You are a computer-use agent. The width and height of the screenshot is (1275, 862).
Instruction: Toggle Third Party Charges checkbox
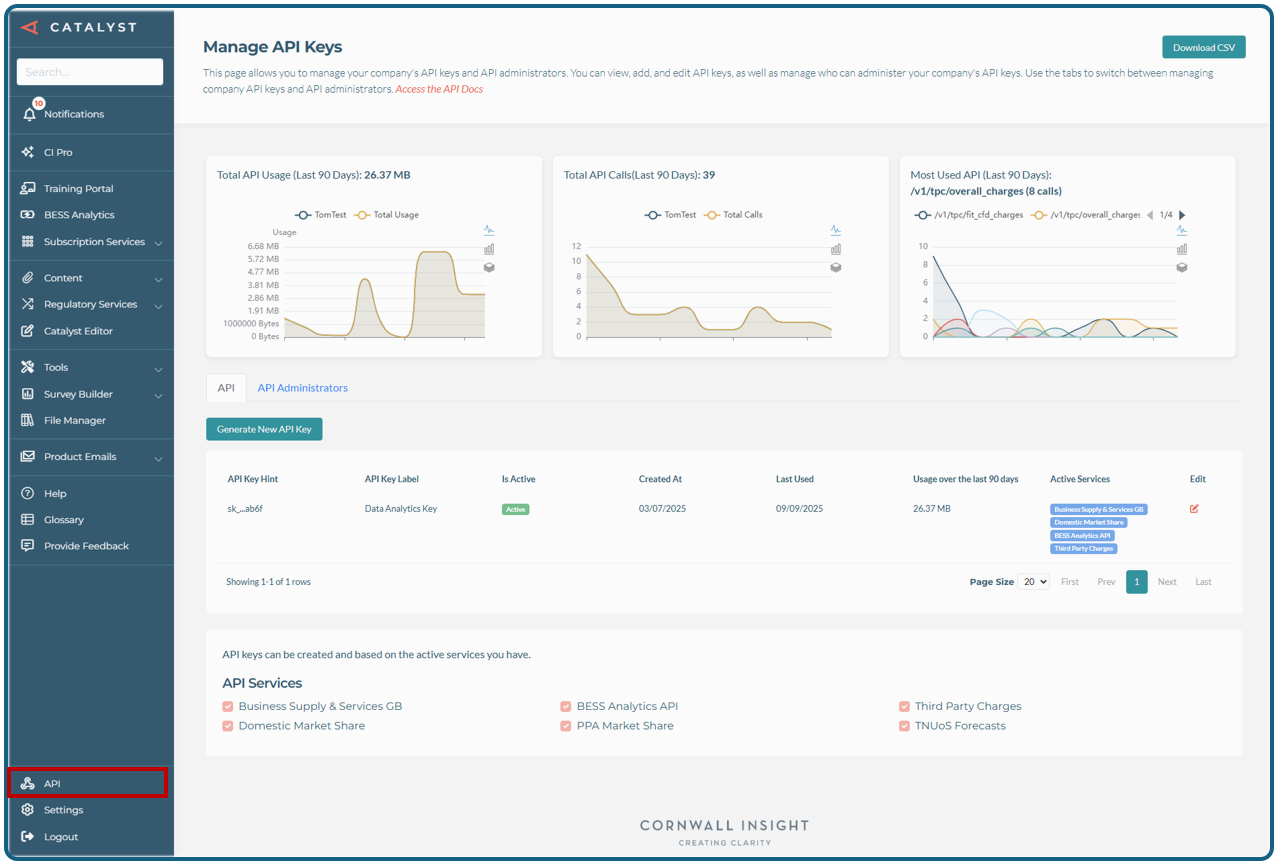click(905, 706)
